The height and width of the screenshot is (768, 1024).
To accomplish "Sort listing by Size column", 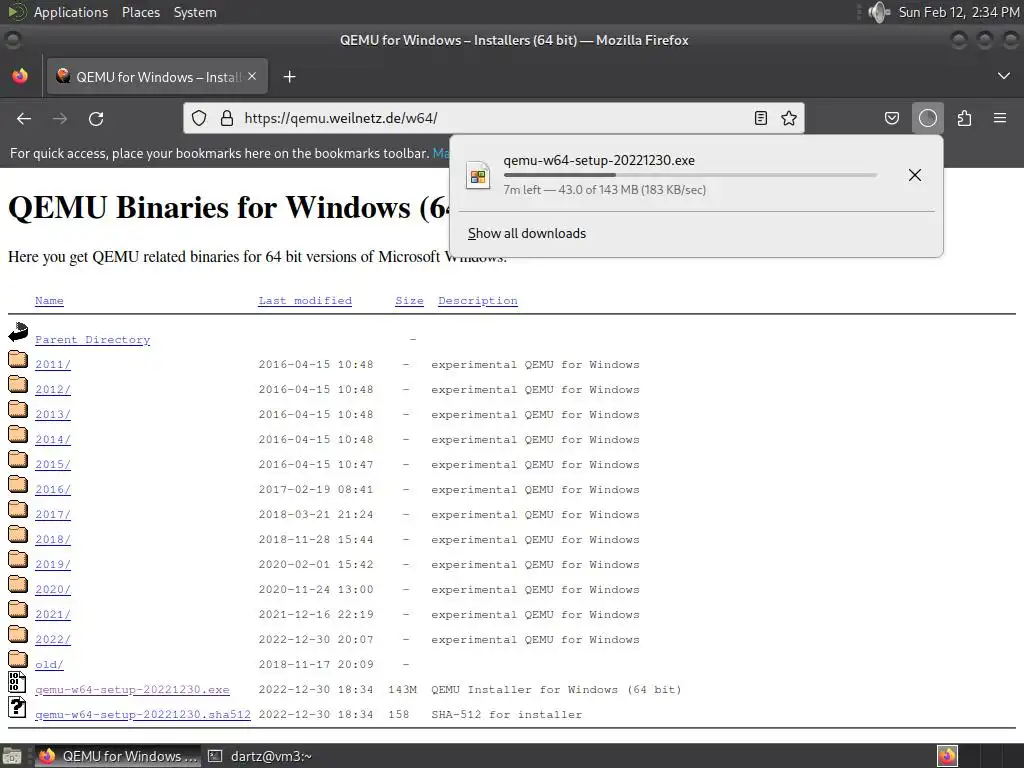I will (409, 300).
